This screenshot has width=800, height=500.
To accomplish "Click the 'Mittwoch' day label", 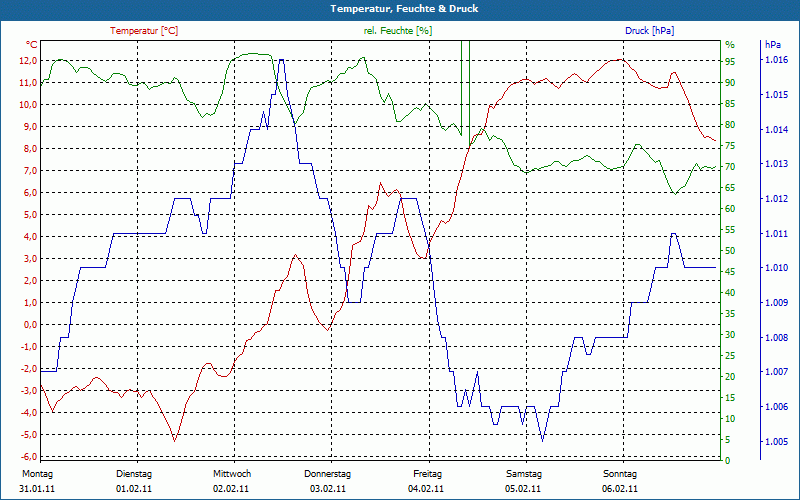I will [x=232, y=474].
